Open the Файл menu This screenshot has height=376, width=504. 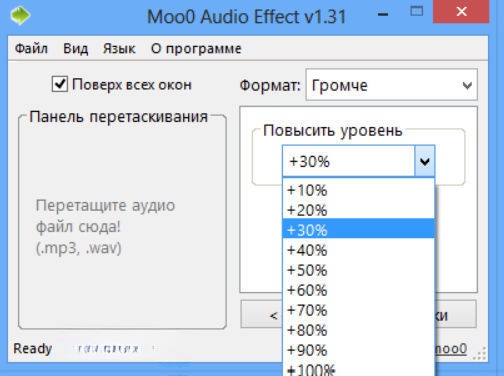tap(31, 49)
